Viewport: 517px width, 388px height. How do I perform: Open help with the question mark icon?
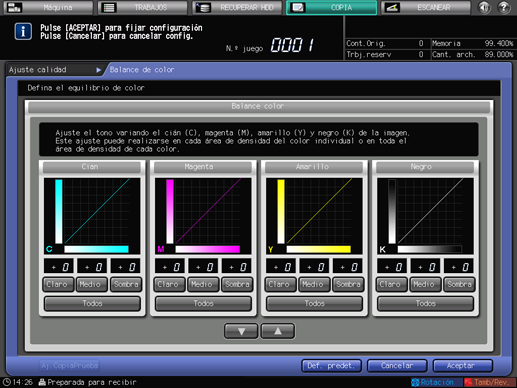click(504, 7)
